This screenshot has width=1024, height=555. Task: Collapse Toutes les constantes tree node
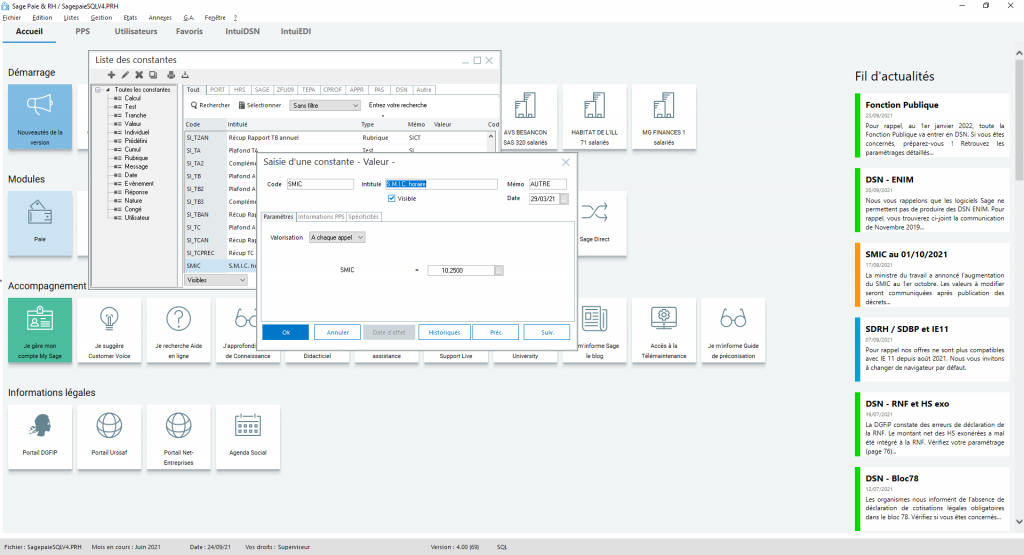[x=98, y=90]
